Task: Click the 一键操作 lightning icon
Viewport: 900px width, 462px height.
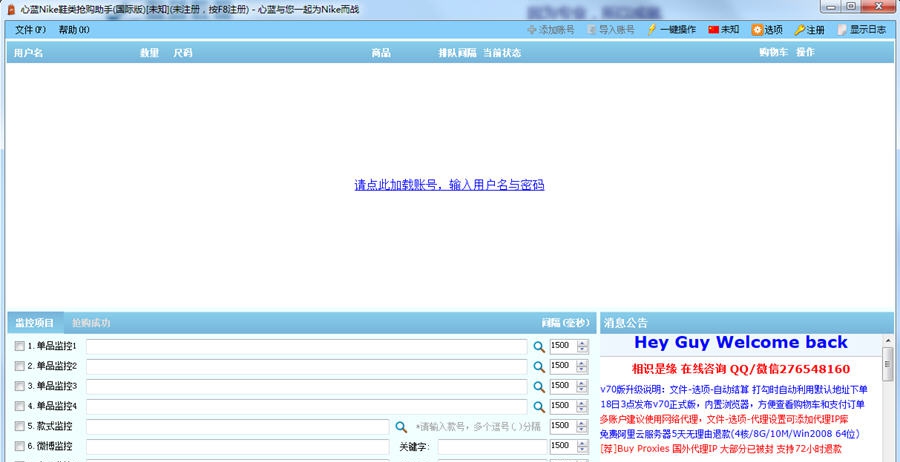Action: [653, 30]
